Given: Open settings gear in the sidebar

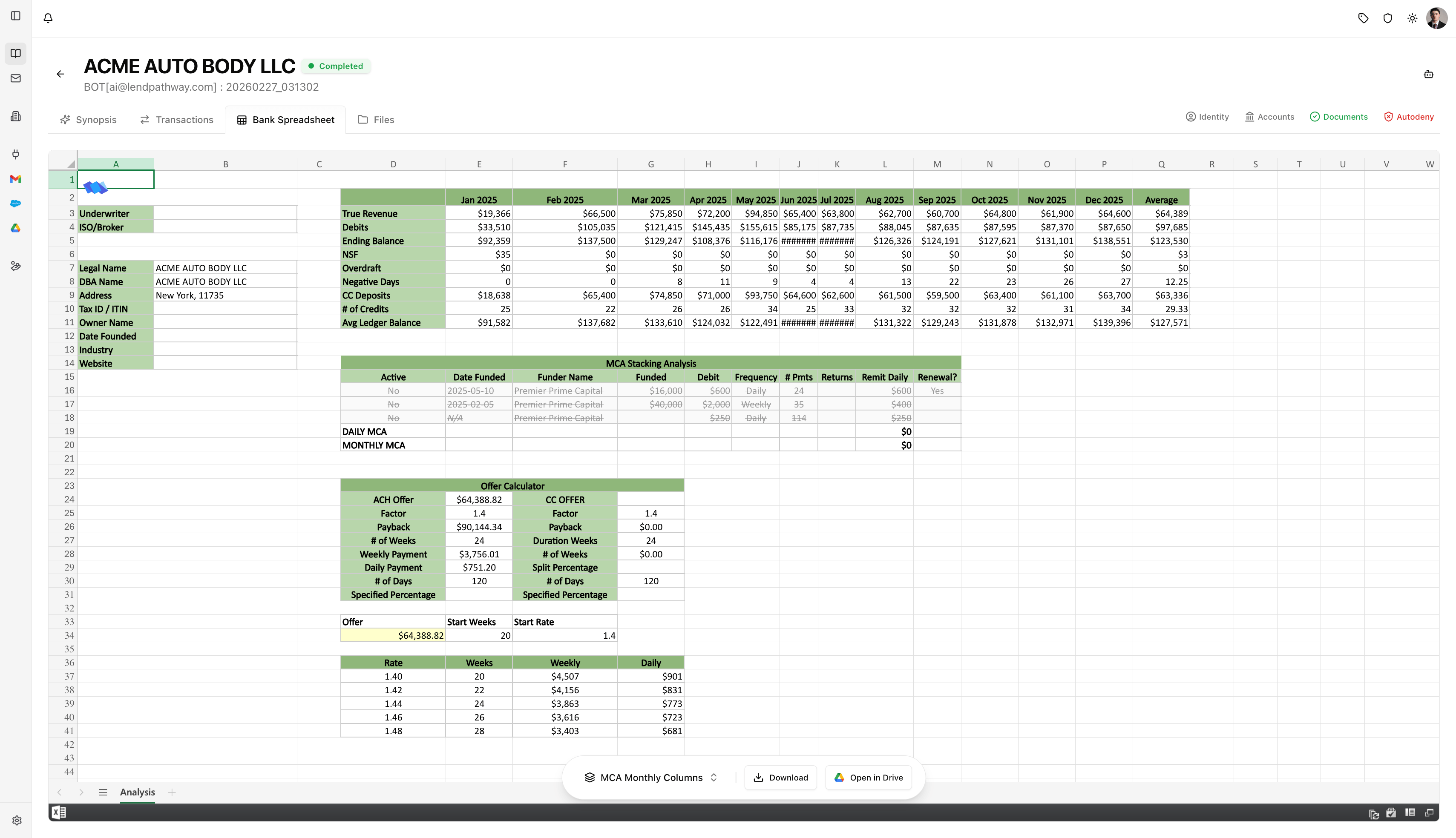Looking at the screenshot, I should [x=17, y=820].
